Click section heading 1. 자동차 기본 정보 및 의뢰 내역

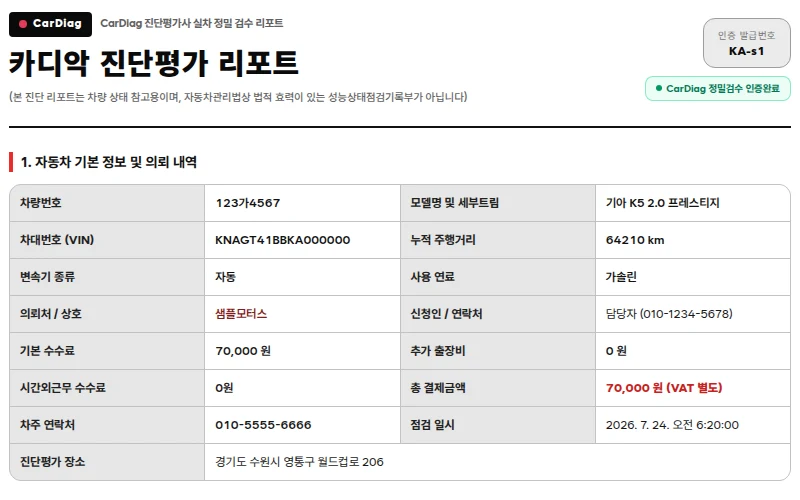(109, 162)
